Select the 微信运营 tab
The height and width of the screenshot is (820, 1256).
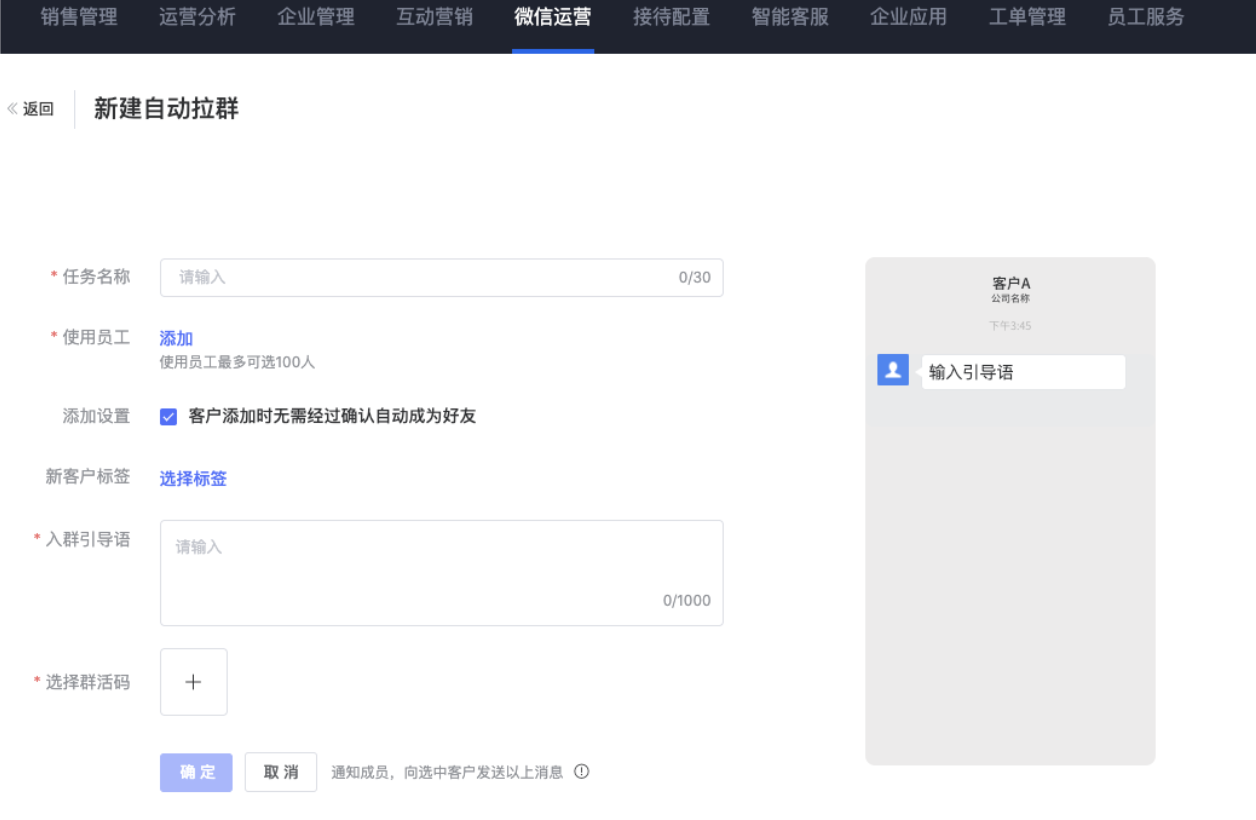coord(553,17)
